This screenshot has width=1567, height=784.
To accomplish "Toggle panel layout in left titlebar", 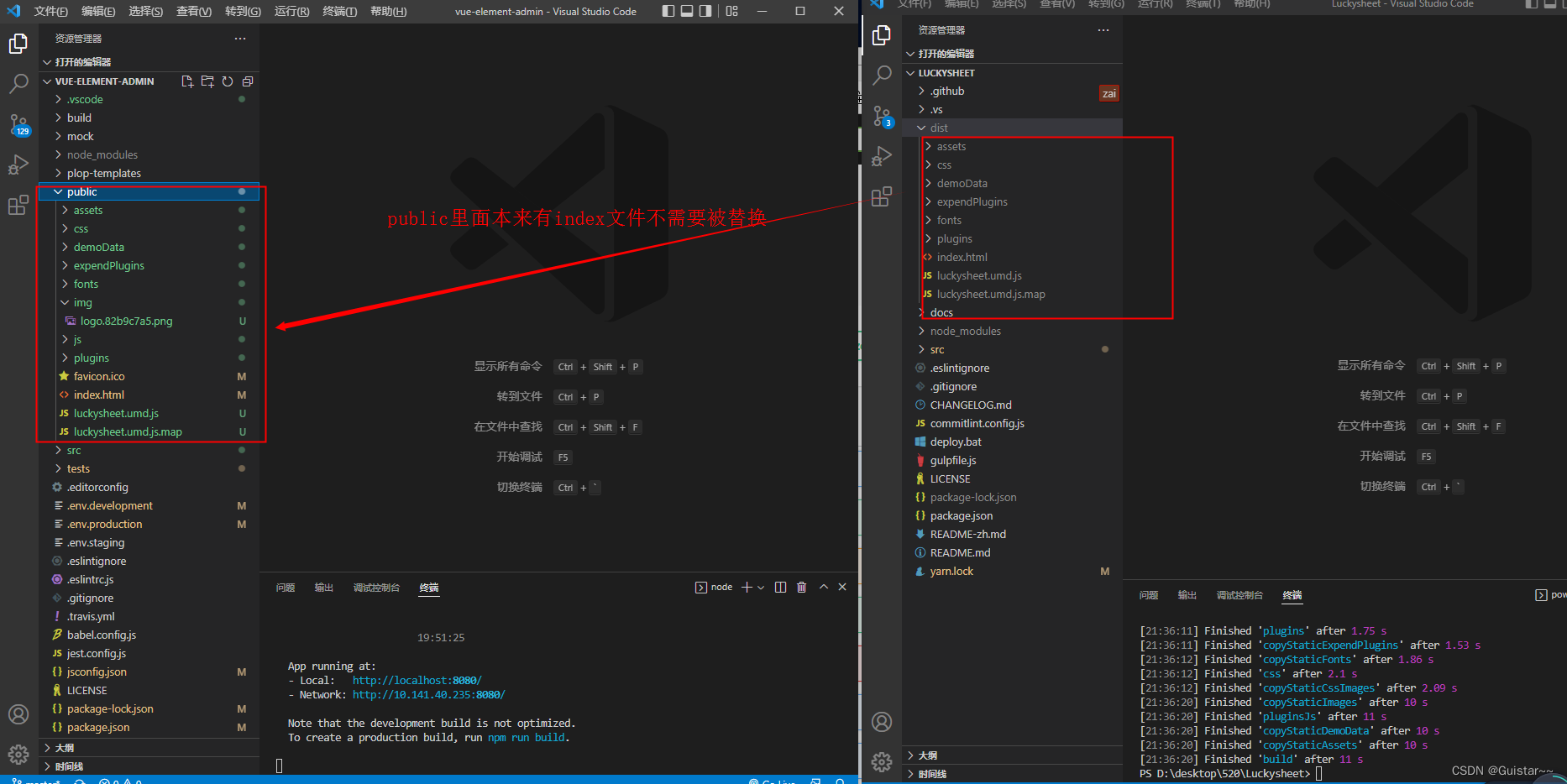I will coord(687,11).
